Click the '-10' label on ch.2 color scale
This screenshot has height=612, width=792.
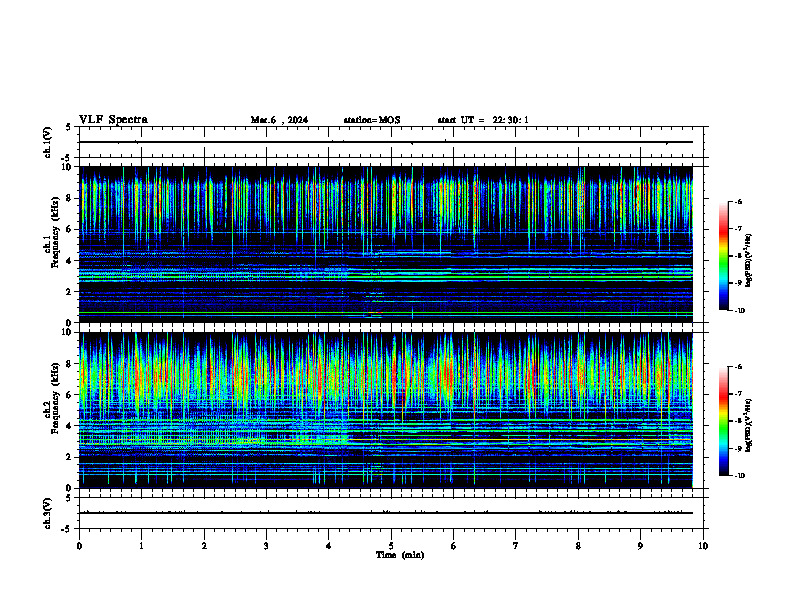click(739, 476)
